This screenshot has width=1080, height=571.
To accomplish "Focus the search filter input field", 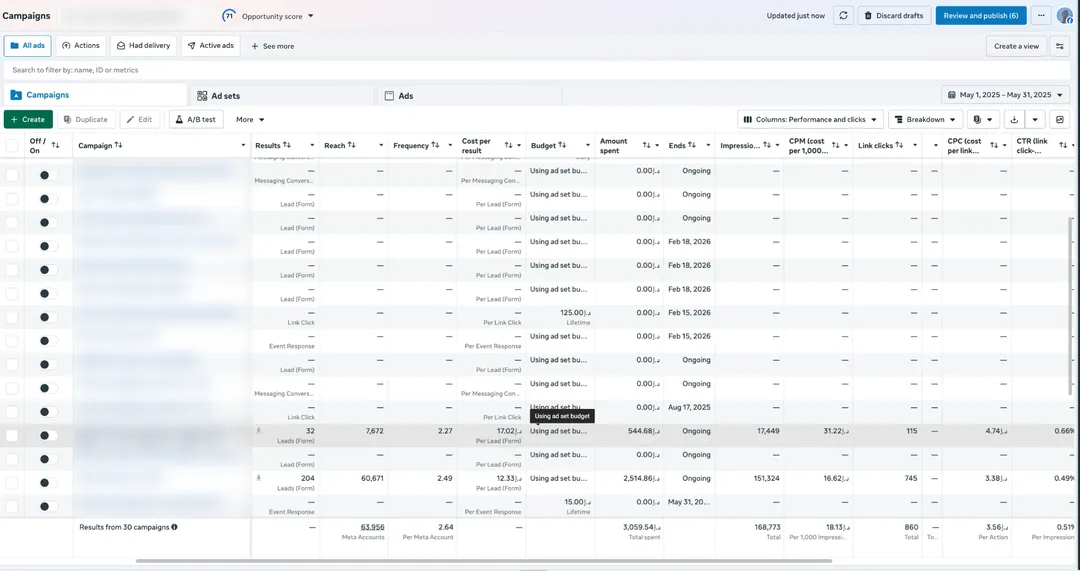I will coord(537,70).
